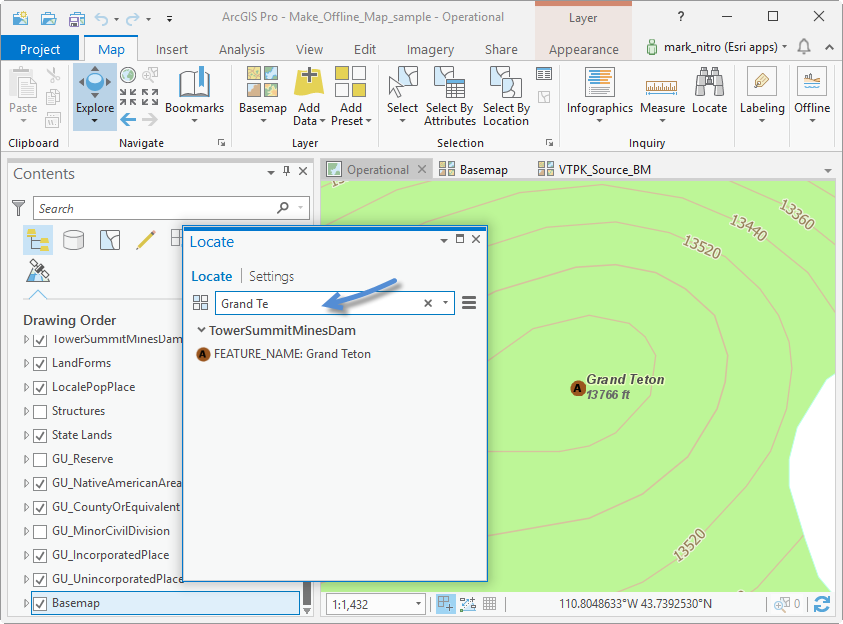Select the Explore navigation tool
Image resolution: width=843 pixels, height=624 pixels.
[95, 97]
